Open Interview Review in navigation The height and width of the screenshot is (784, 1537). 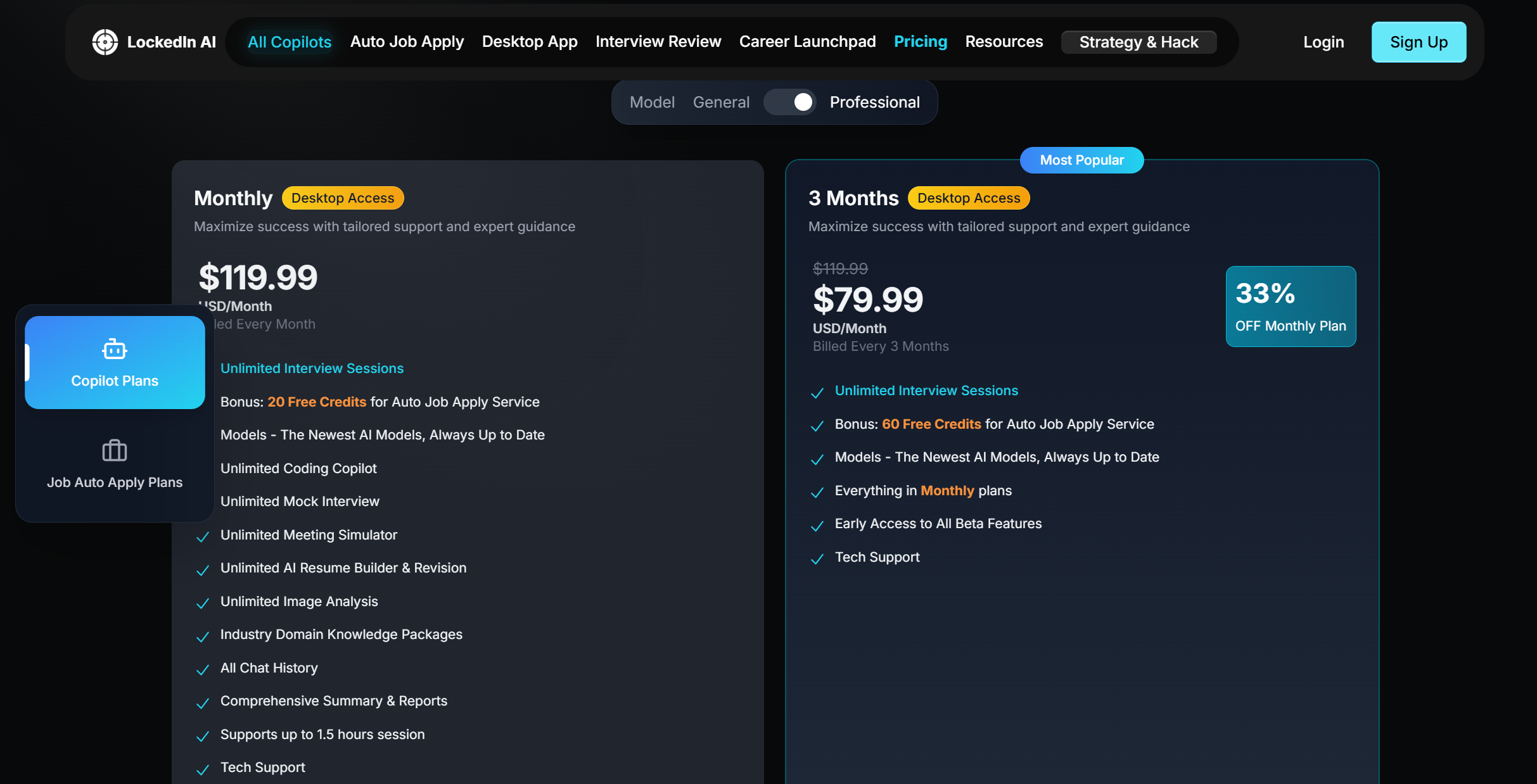coord(658,42)
